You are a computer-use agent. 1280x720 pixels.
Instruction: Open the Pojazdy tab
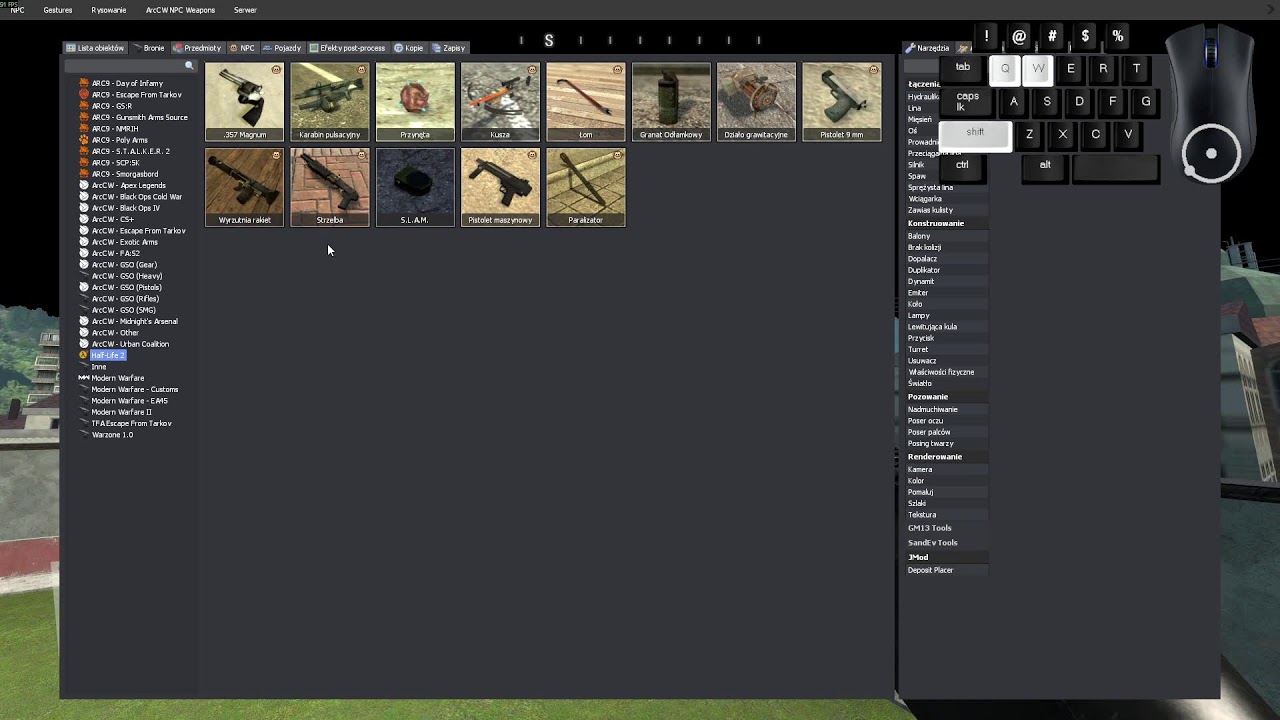point(283,48)
